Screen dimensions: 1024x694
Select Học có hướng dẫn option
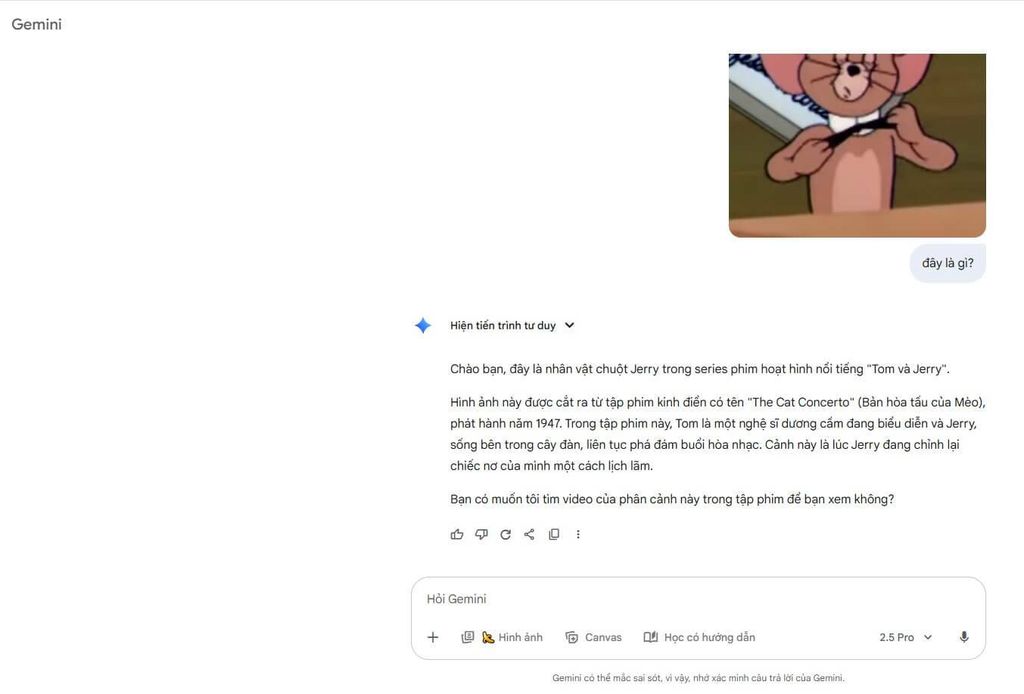(x=699, y=637)
